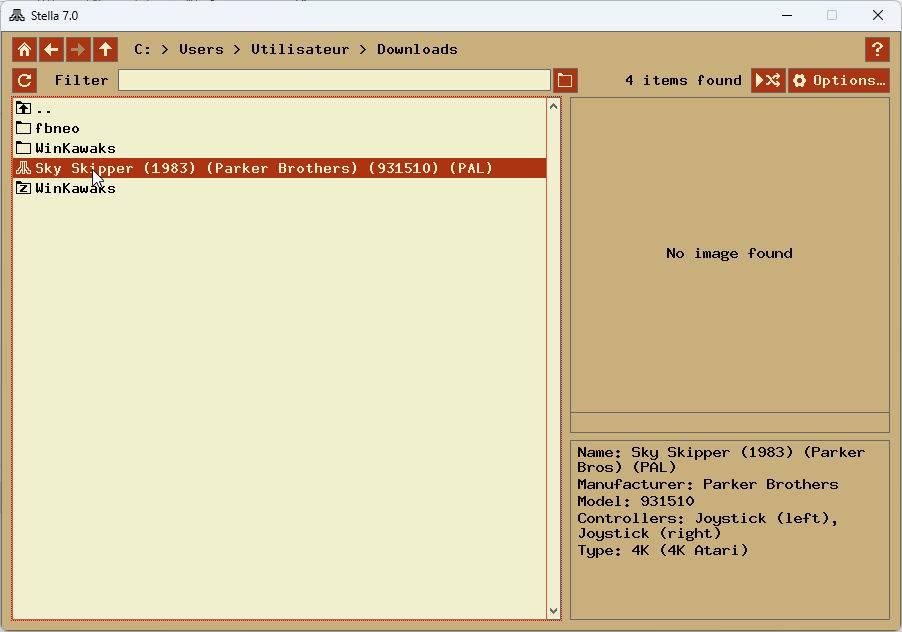Image resolution: width=902 pixels, height=632 pixels.
Task: Select the Sky Skipper ROM entry
Action: pyautogui.click(x=279, y=168)
